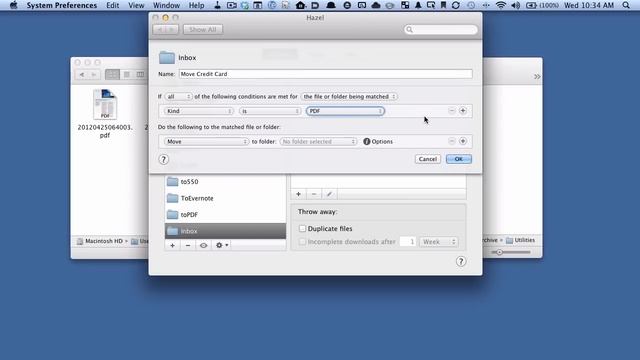
Task: Click the volume icon in the menu bar
Action: pos(516,5)
